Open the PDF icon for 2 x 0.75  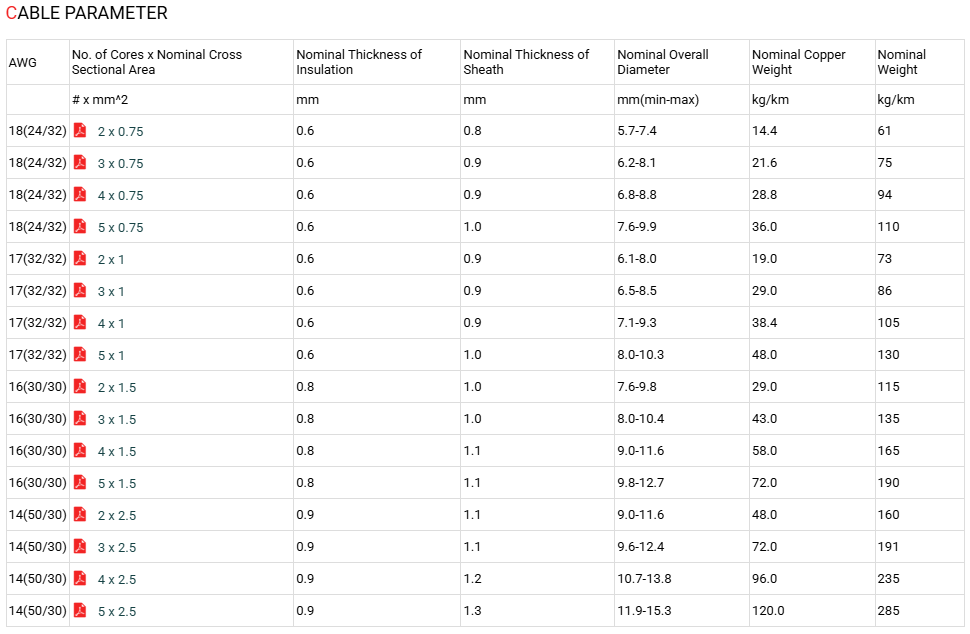click(80, 131)
